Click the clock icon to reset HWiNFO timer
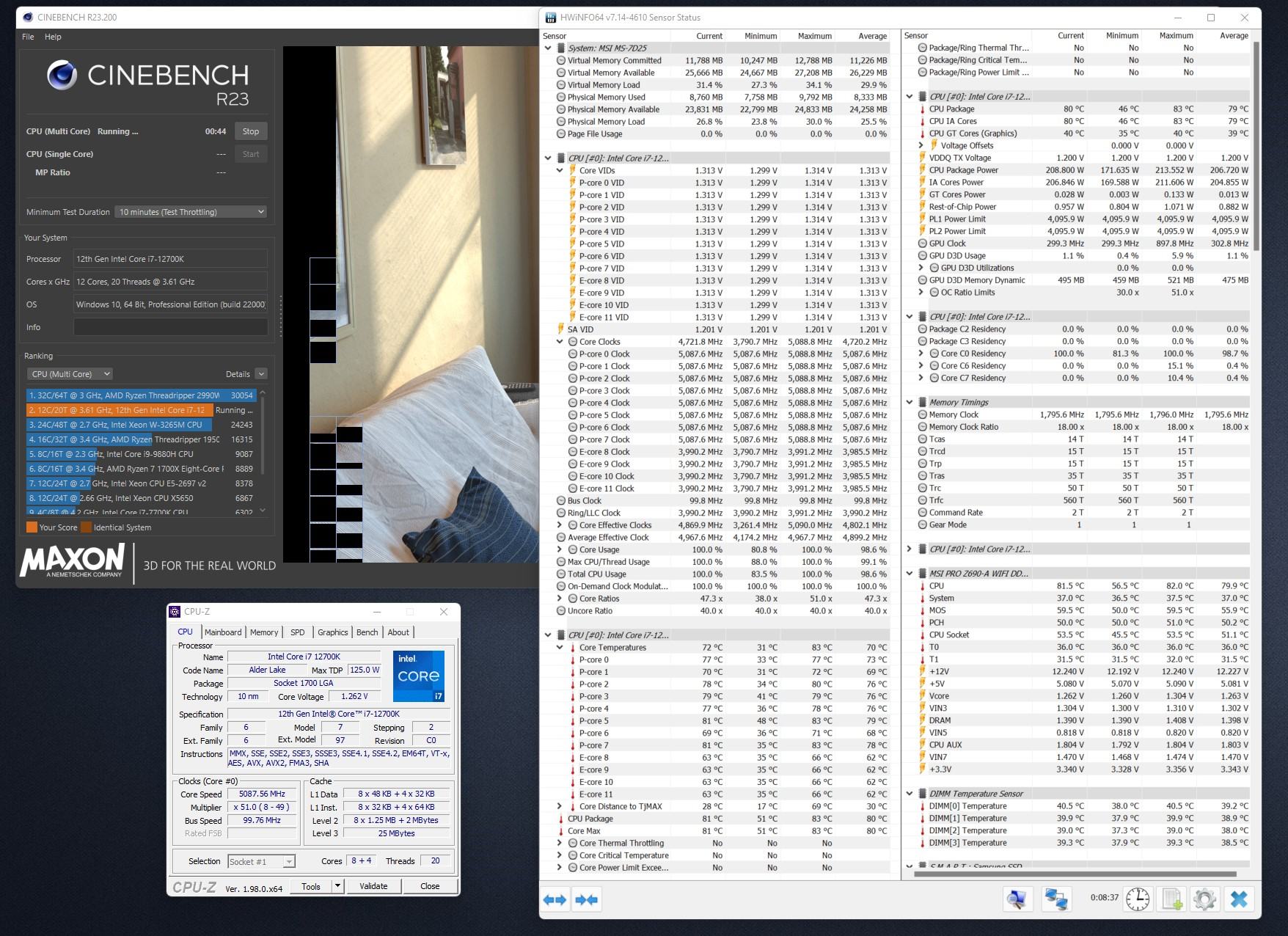Screen dimensions: 1288x936 pyautogui.click(x=1138, y=899)
